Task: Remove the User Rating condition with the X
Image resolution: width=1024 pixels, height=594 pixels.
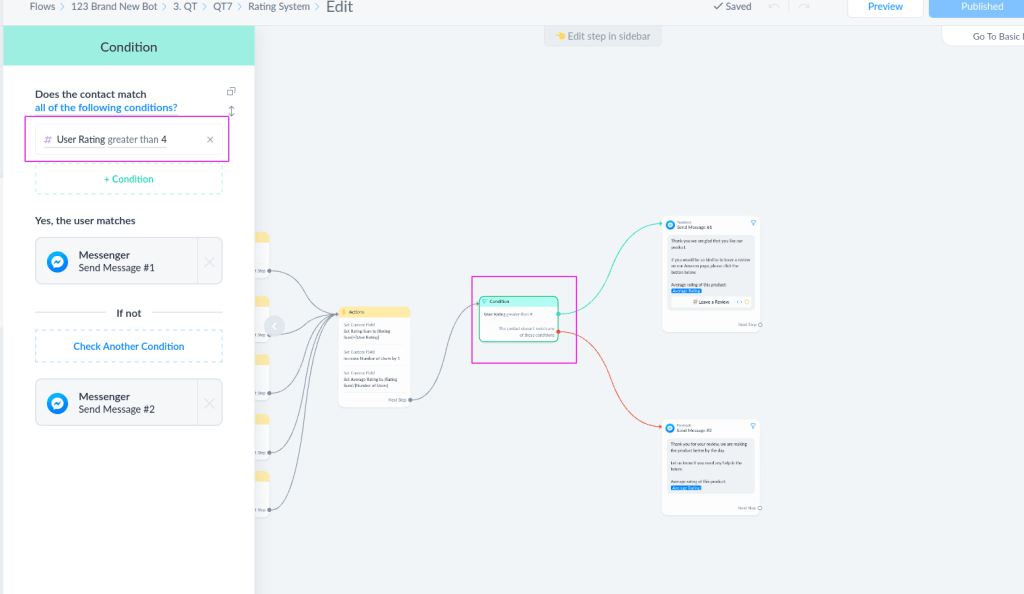Action: coord(210,140)
